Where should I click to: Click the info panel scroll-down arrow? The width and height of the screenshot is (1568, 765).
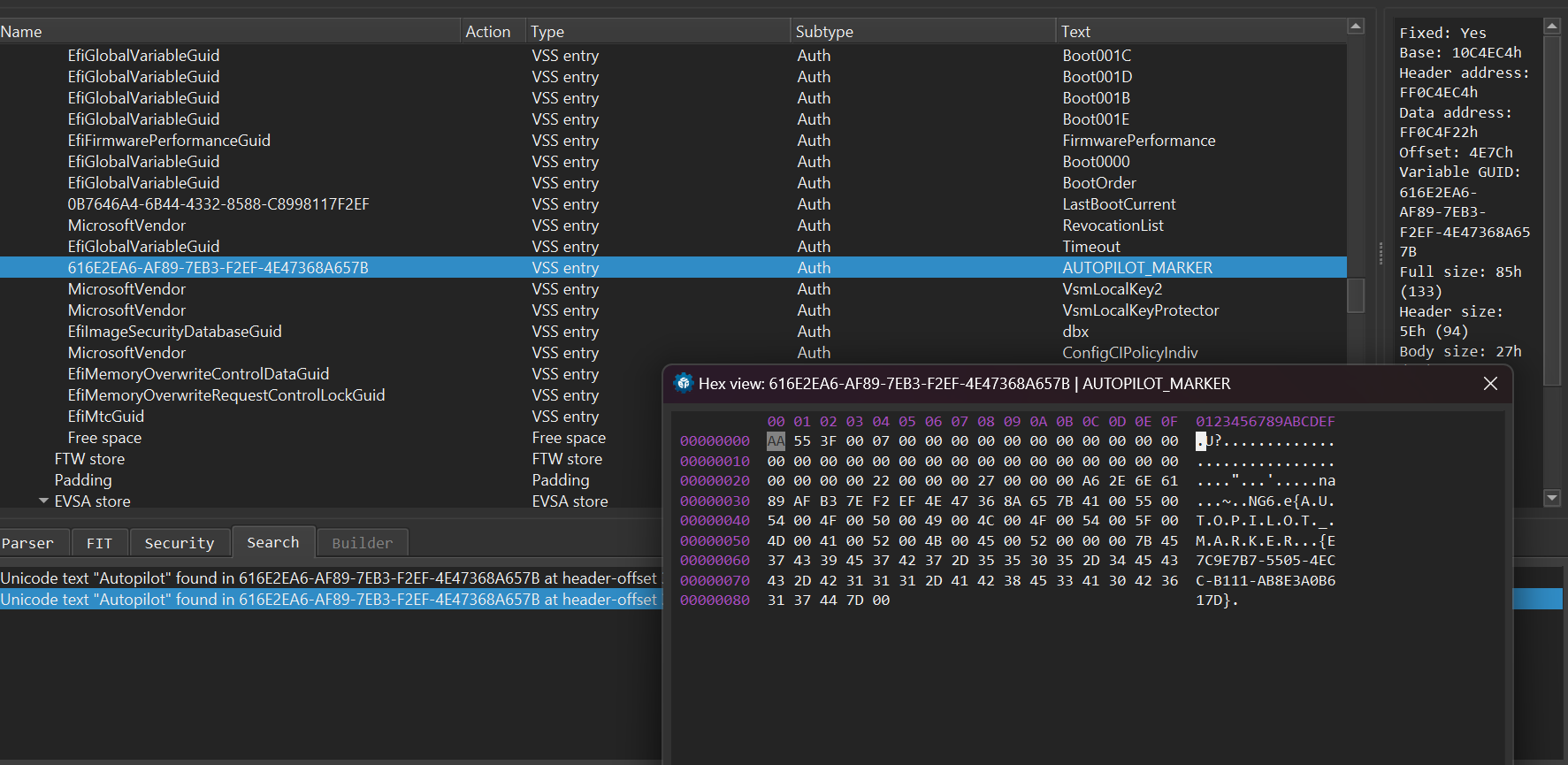point(1552,498)
